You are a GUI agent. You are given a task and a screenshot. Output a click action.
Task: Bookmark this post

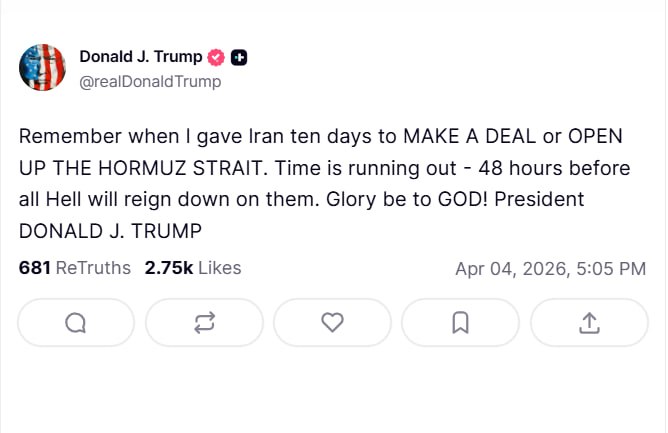(x=460, y=322)
